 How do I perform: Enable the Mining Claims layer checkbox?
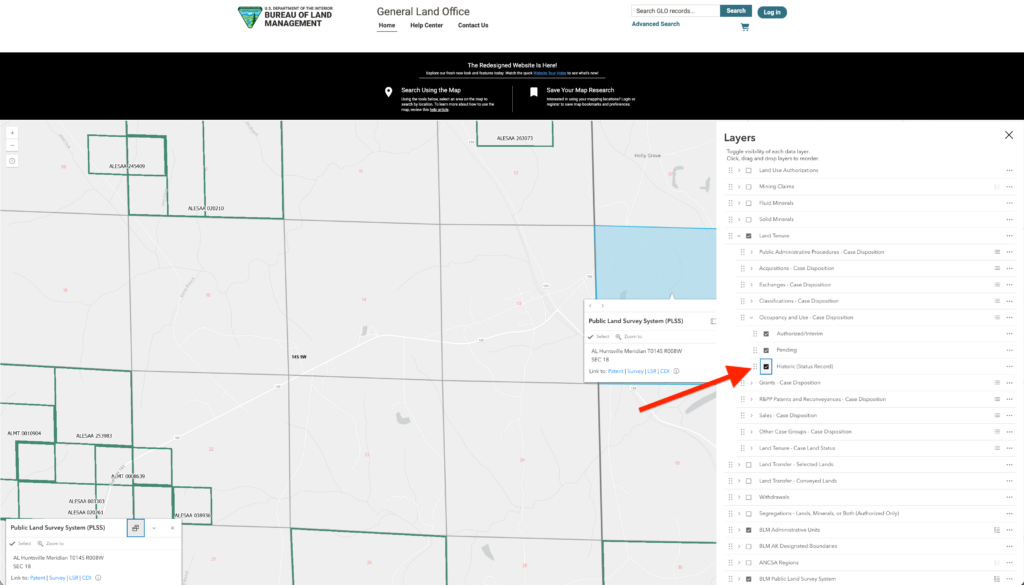748,187
